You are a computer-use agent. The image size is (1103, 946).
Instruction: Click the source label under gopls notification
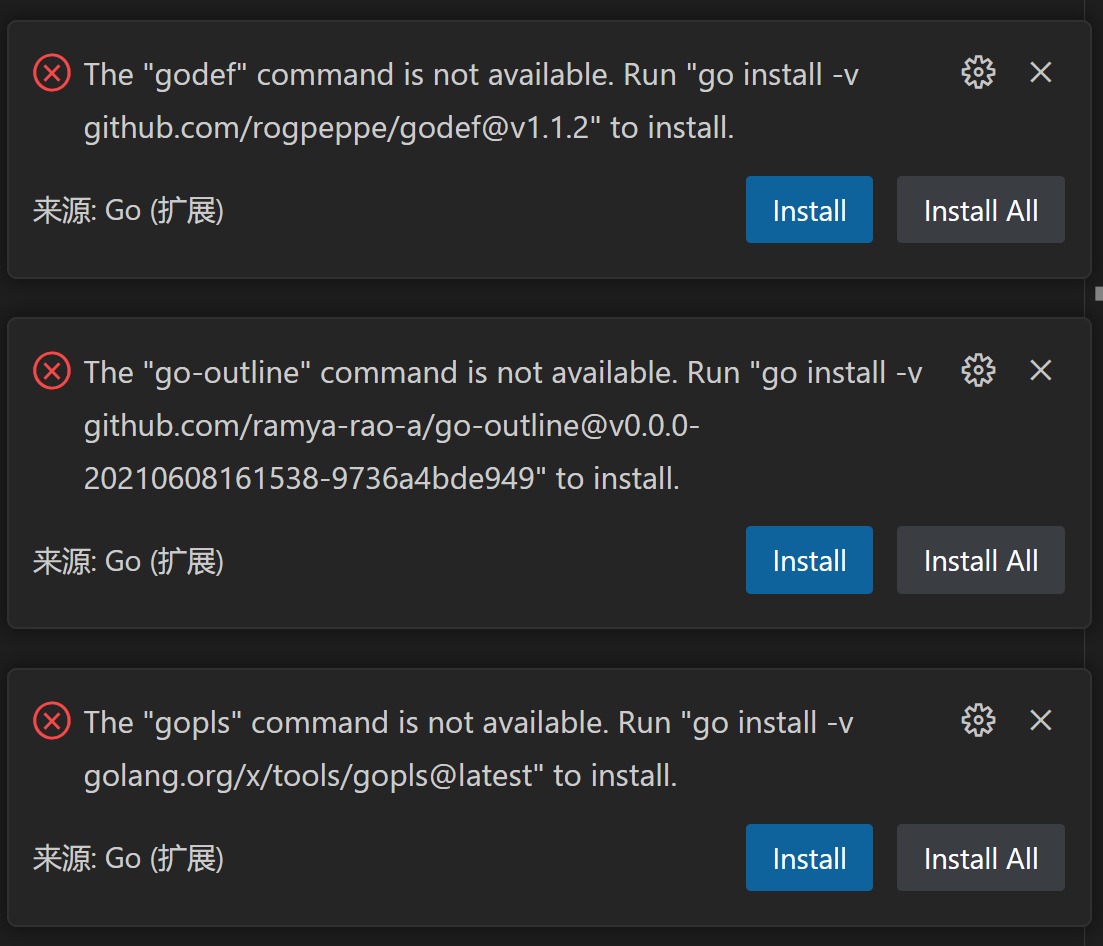tap(129, 859)
